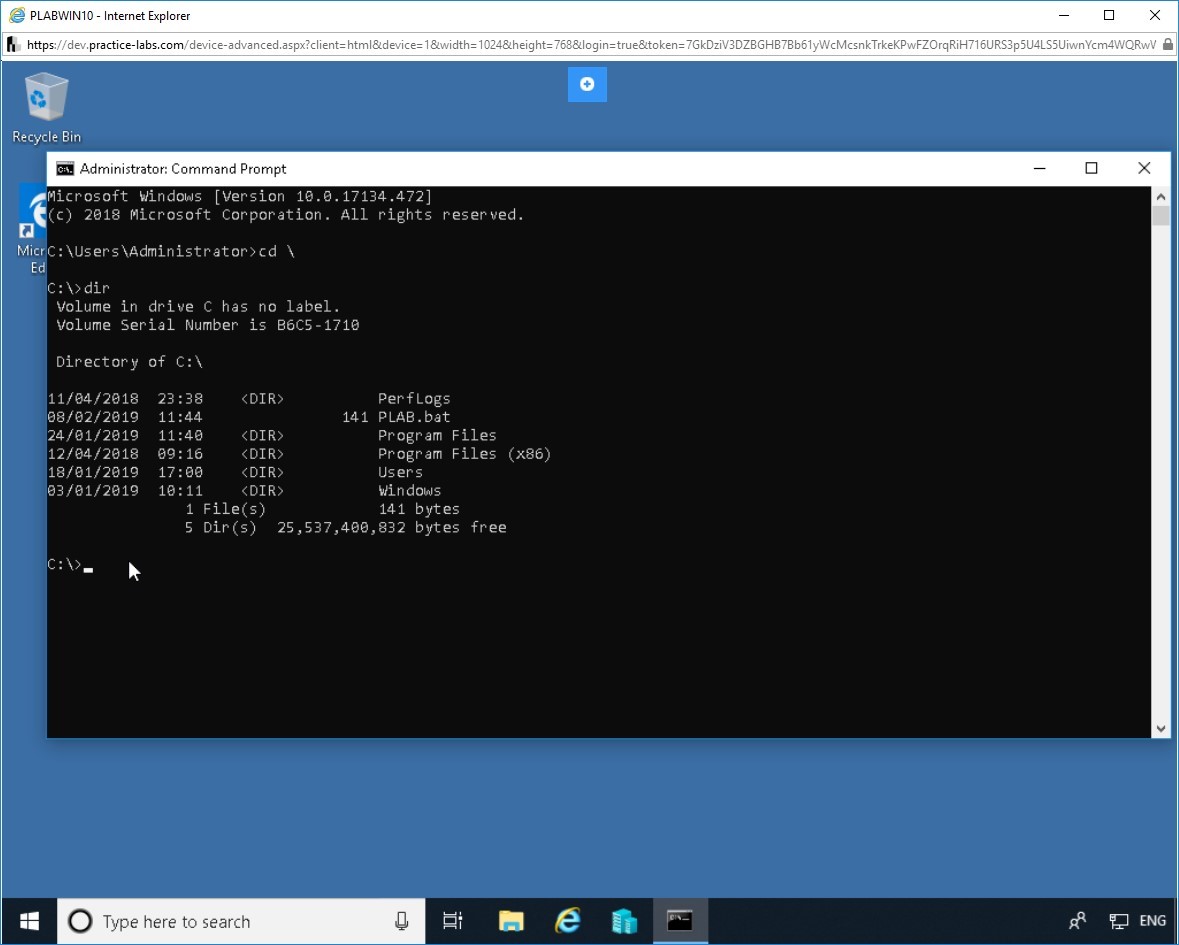
Task: Open the People icon in system tray
Action: (1077, 921)
